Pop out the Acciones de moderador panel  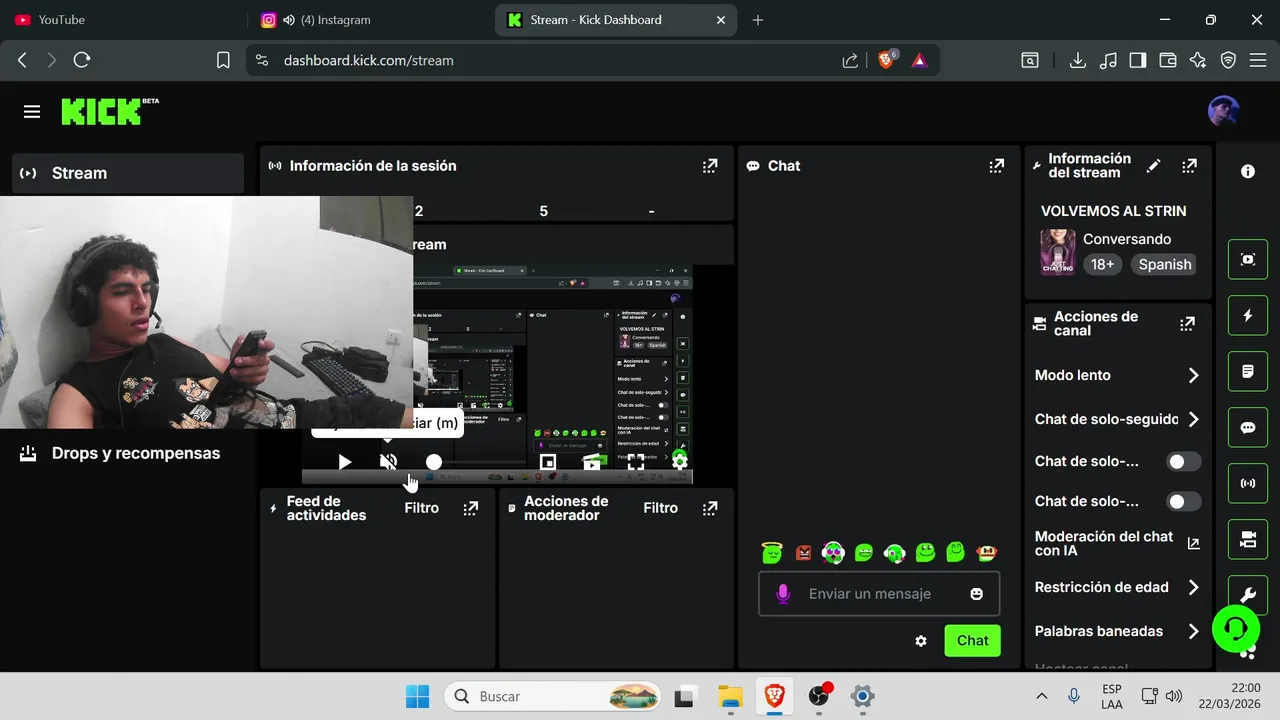pyautogui.click(x=710, y=508)
